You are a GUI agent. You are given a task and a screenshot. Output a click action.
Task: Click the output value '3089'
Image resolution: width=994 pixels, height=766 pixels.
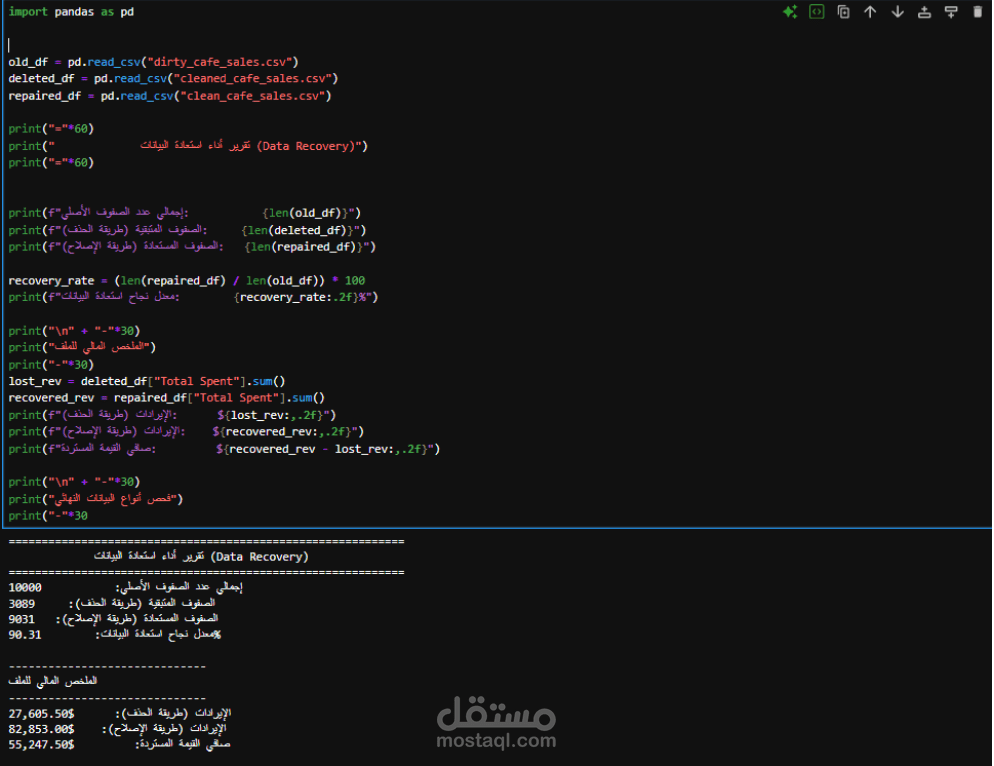click(22, 604)
